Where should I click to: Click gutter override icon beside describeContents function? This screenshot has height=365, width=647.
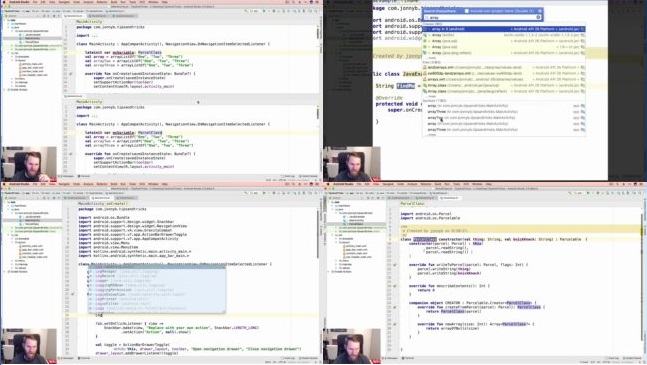pyautogui.click(x=395, y=286)
